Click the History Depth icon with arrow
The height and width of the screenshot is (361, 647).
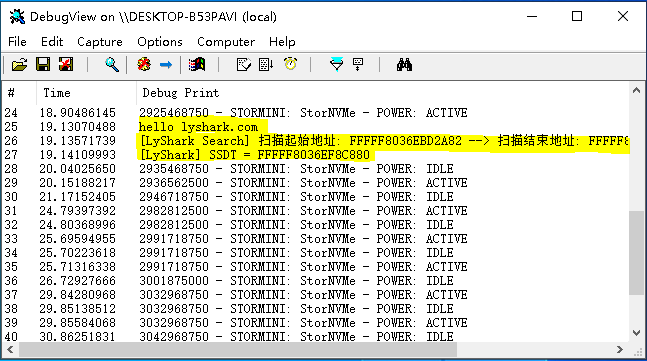(x=266, y=65)
